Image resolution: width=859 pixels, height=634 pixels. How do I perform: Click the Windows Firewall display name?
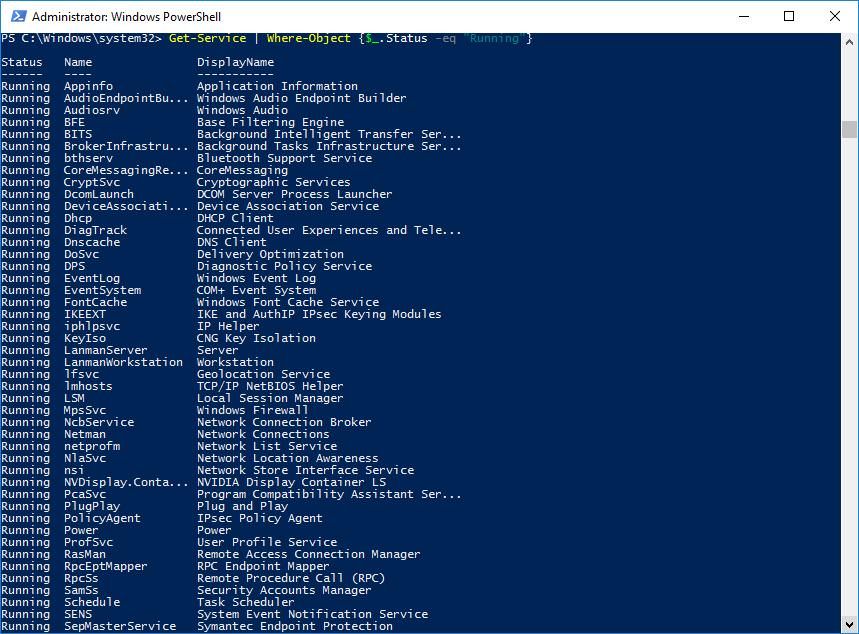coord(252,410)
